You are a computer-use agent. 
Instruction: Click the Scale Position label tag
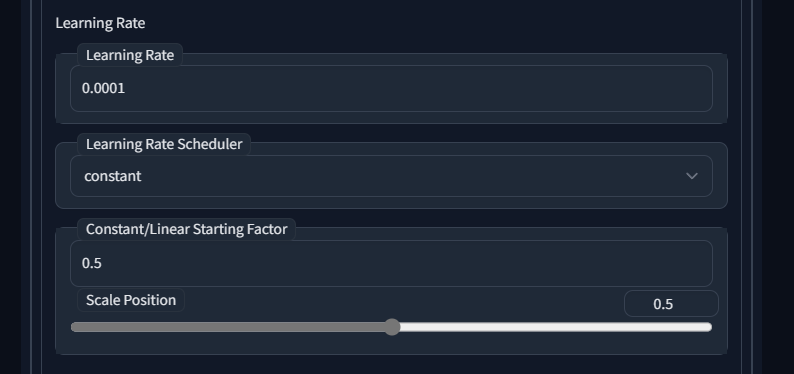tap(131, 300)
